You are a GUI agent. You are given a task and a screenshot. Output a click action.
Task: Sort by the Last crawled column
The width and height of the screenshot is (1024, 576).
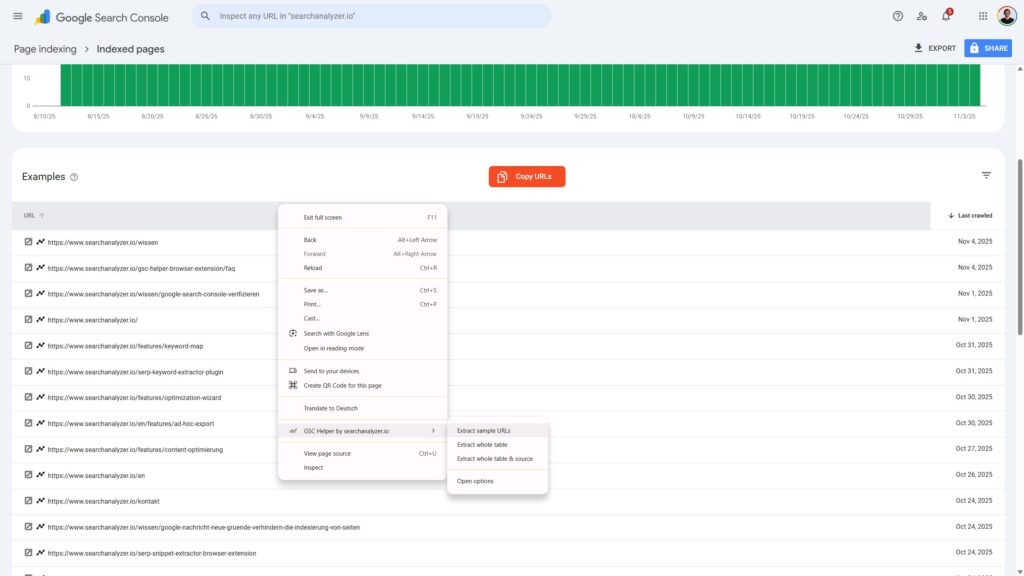click(969, 215)
